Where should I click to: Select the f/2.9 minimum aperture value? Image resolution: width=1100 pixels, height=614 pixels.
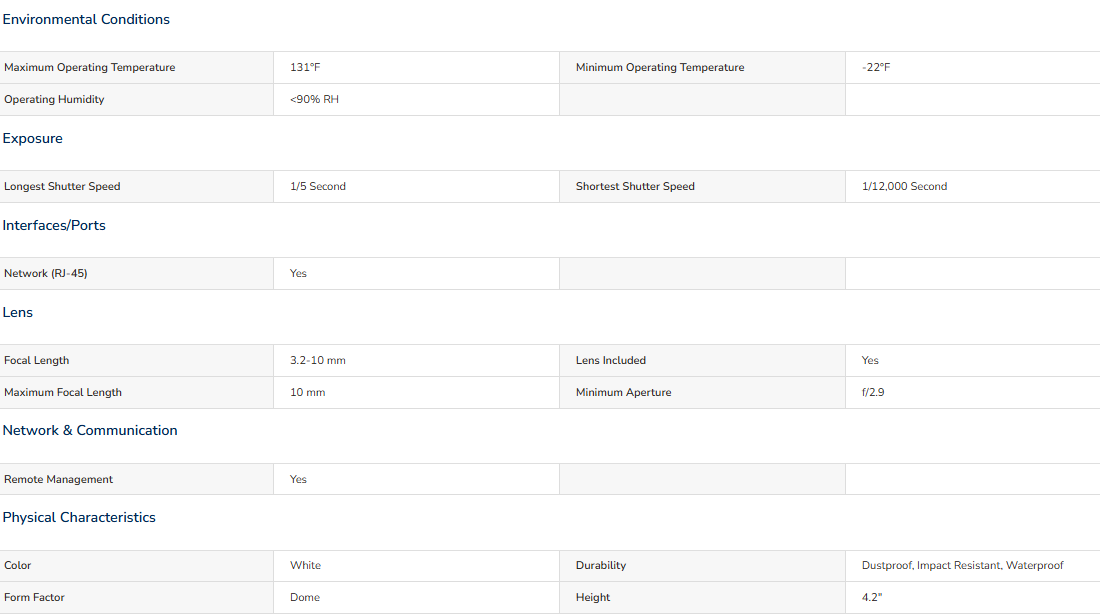point(873,393)
